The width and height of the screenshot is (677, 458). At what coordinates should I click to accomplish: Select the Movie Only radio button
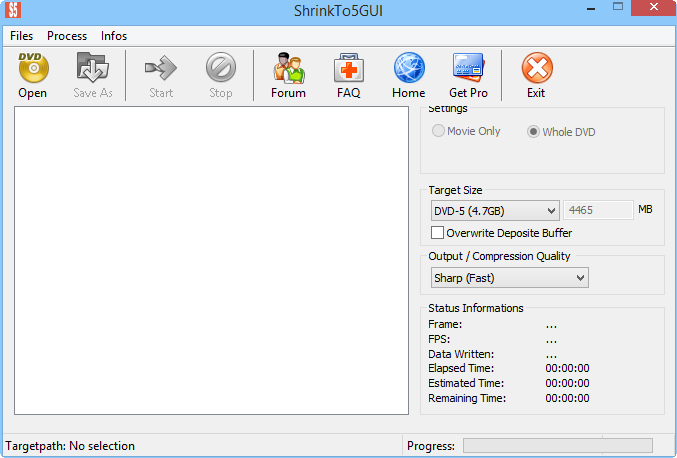click(437, 131)
